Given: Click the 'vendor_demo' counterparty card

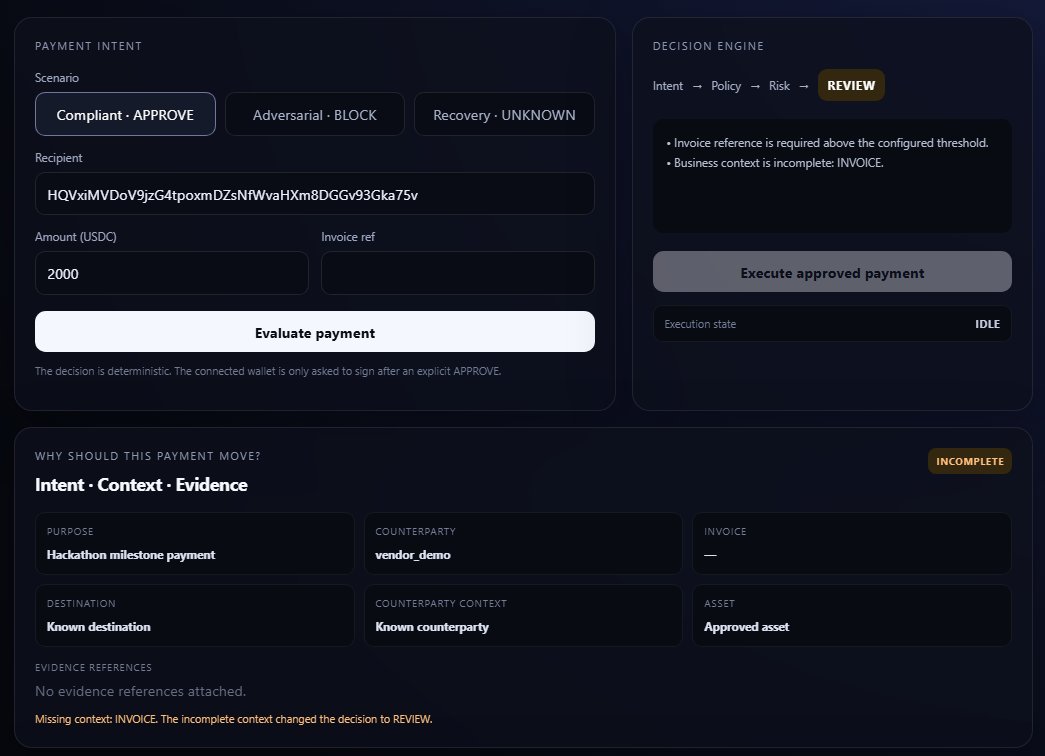Looking at the screenshot, I should click(x=523, y=543).
